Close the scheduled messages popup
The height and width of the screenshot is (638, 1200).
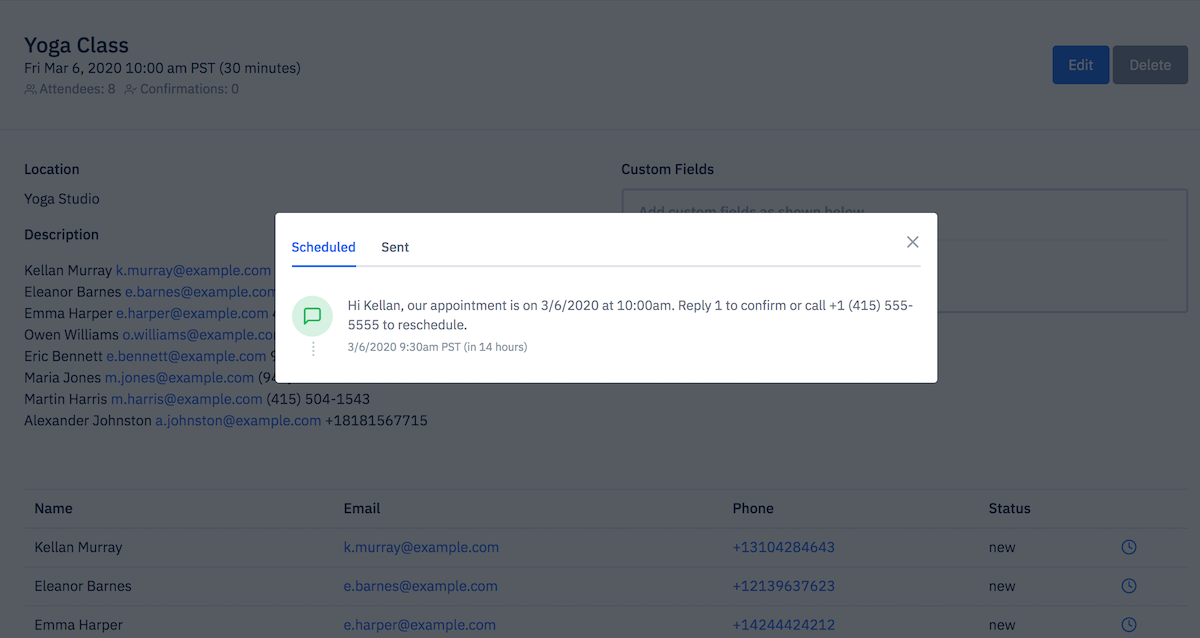912,242
